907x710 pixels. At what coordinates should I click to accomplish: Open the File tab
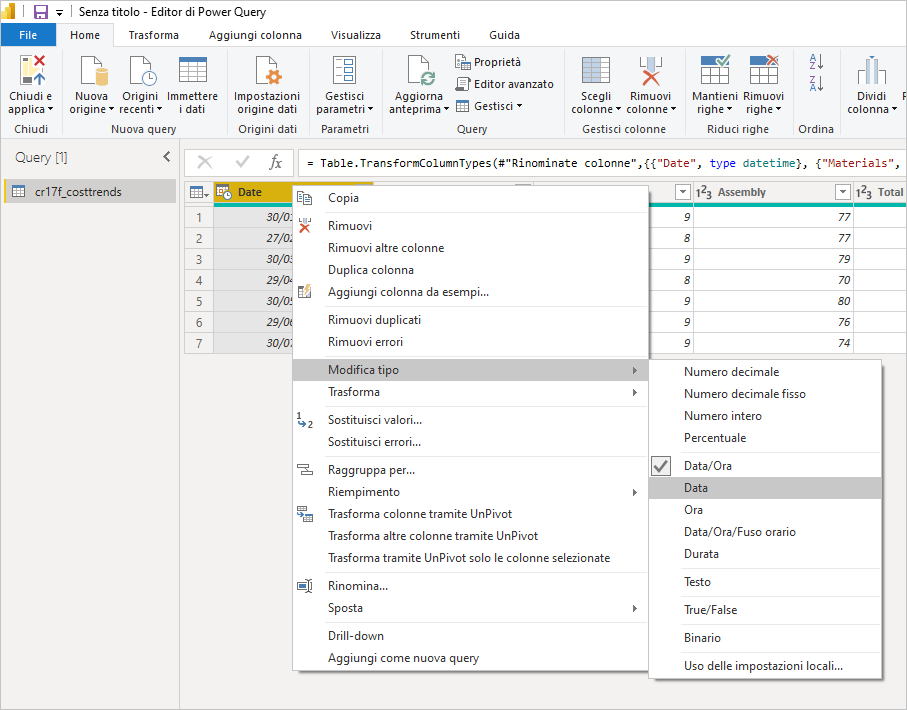coord(28,35)
